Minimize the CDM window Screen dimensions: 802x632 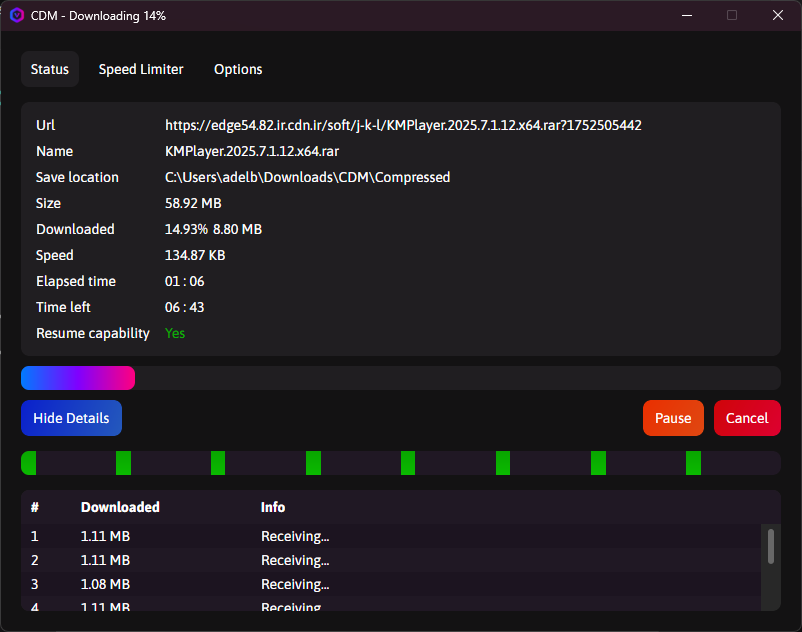tap(686, 16)
